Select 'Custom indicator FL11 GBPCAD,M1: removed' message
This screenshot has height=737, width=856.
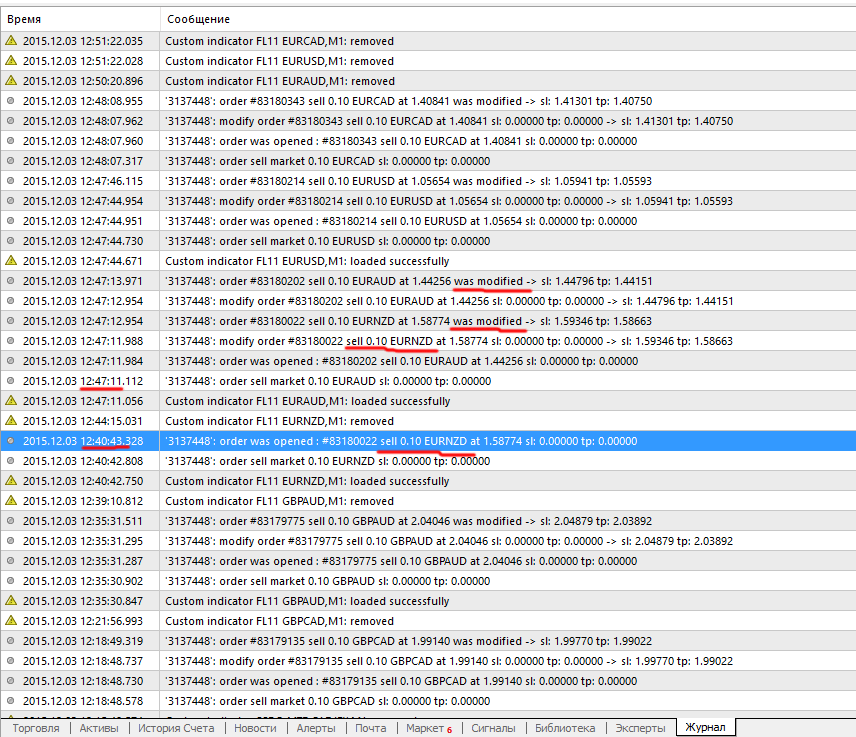pyautogui.click(x=280, y=621)
